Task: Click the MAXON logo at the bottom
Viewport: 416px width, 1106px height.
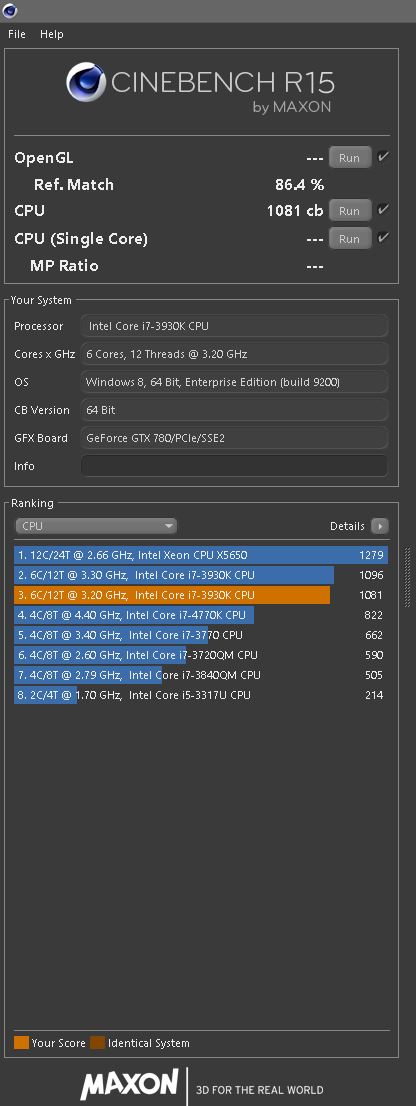Action: point(130,1084)
